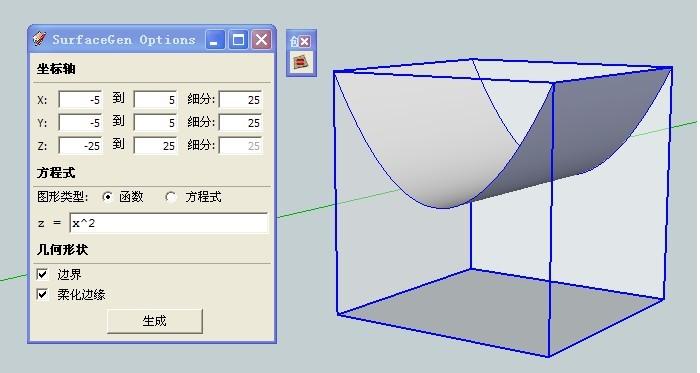The height and width of the screenshot is (373, 700).
Task: Click the Z maximum value field
Action: [x=155, y=145]
